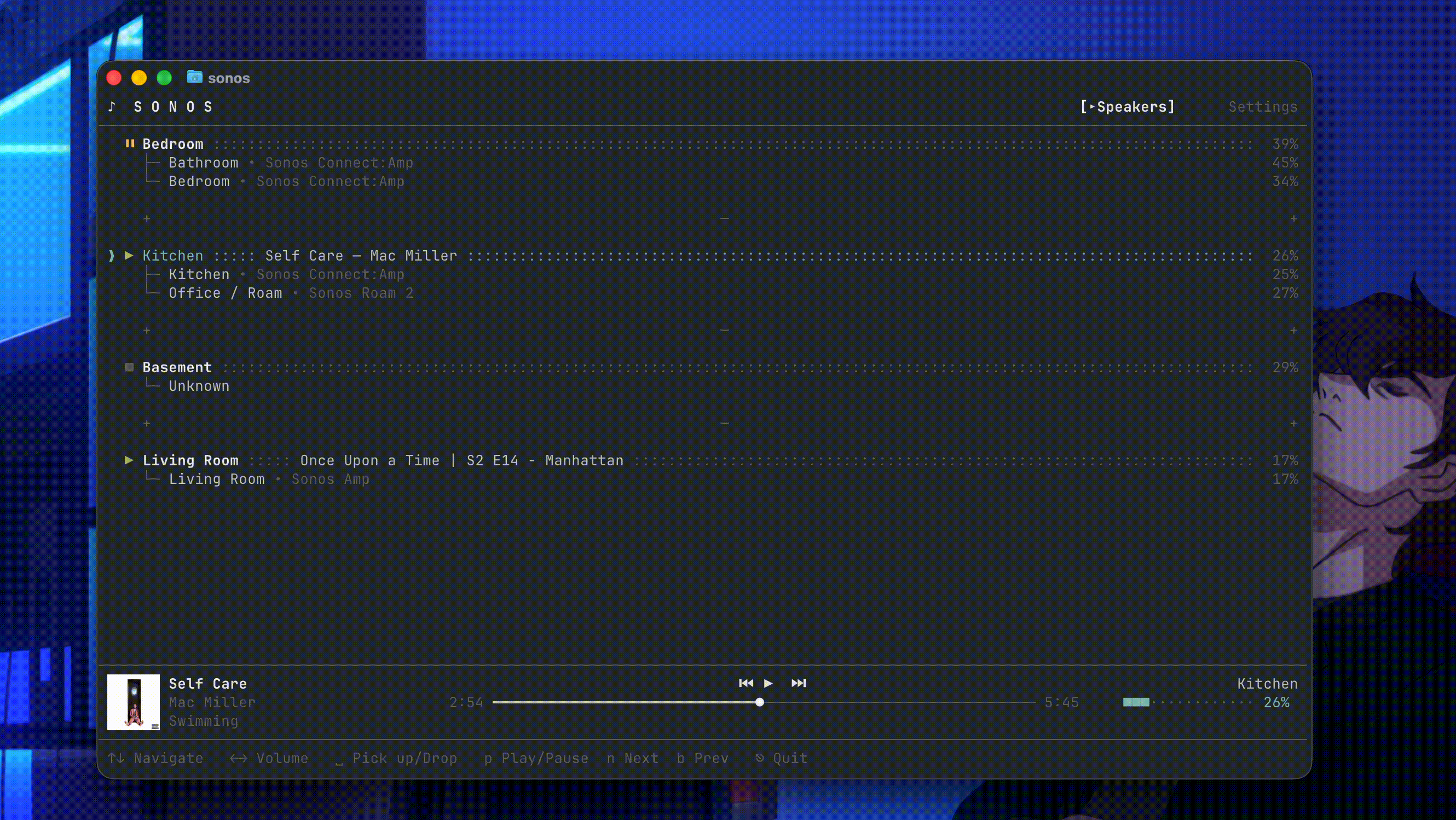Click the Play/Pause shortcut hint
1456x820 pixels.
(536, 758)
